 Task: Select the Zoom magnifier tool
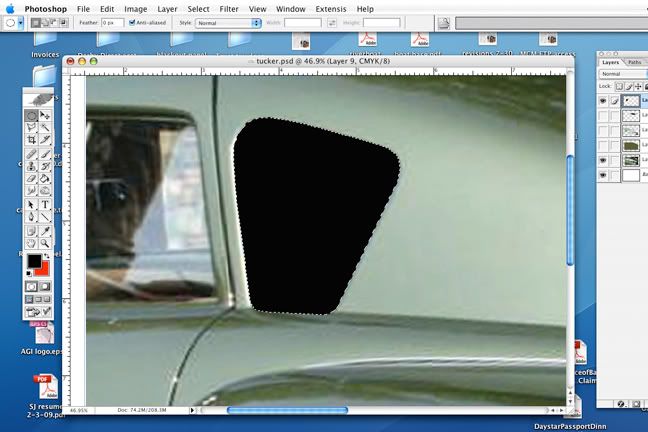click(x=45, y=243)
